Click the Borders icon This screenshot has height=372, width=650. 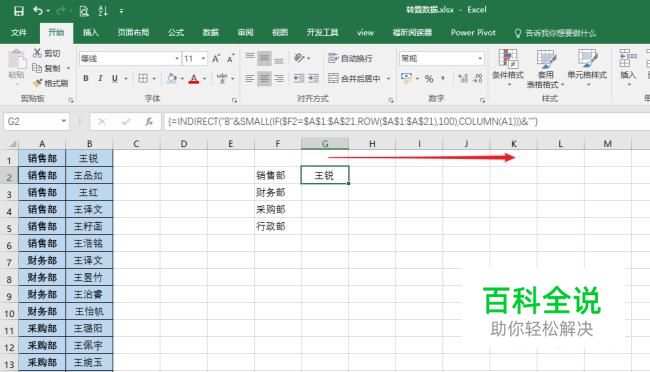(x=143, y=78)
